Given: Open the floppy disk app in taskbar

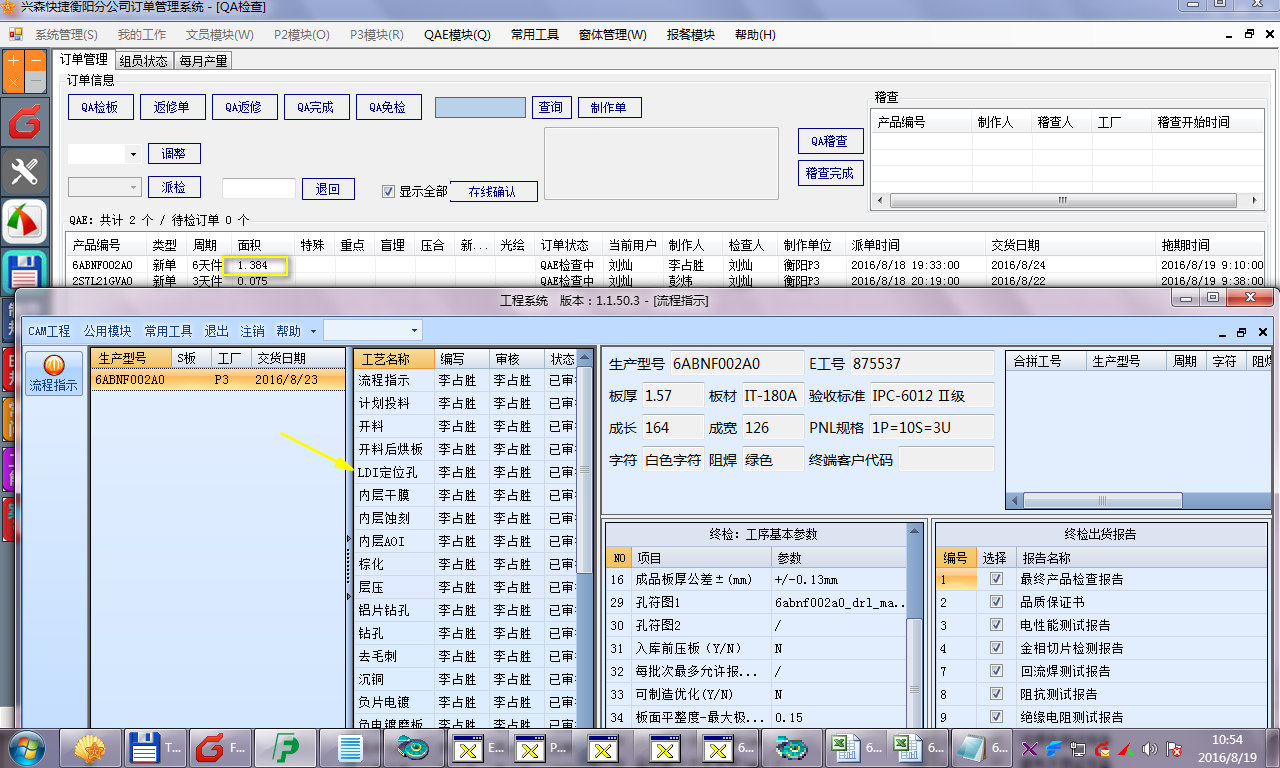Looking at the screenshot, I should pyautogui.click(x=154, y=747).
